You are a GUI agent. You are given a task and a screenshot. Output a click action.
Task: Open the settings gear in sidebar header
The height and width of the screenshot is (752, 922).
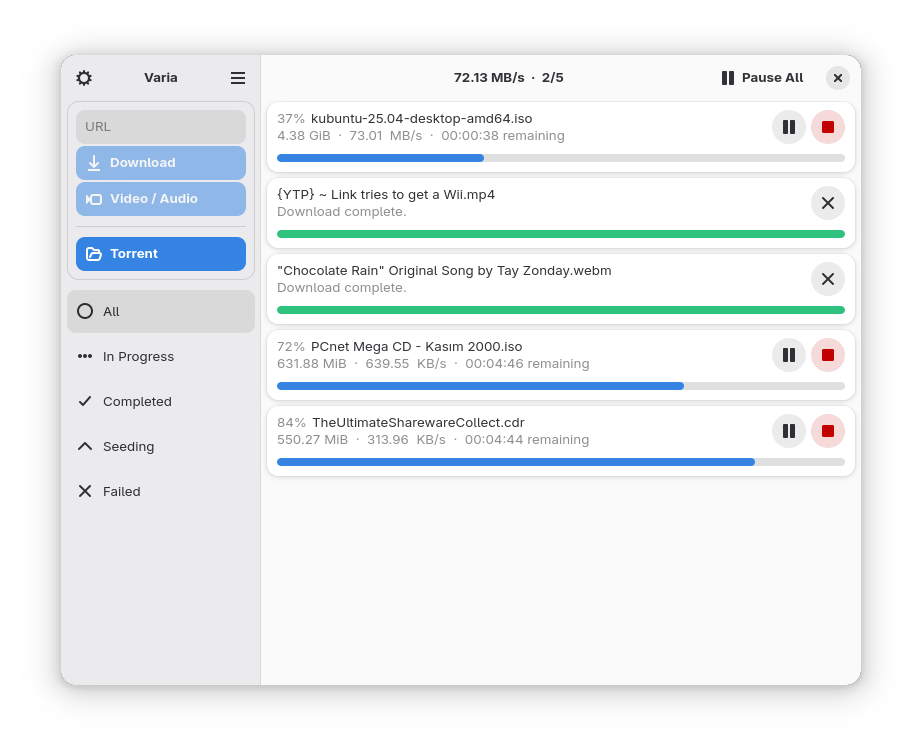click(x=84, y=78)
